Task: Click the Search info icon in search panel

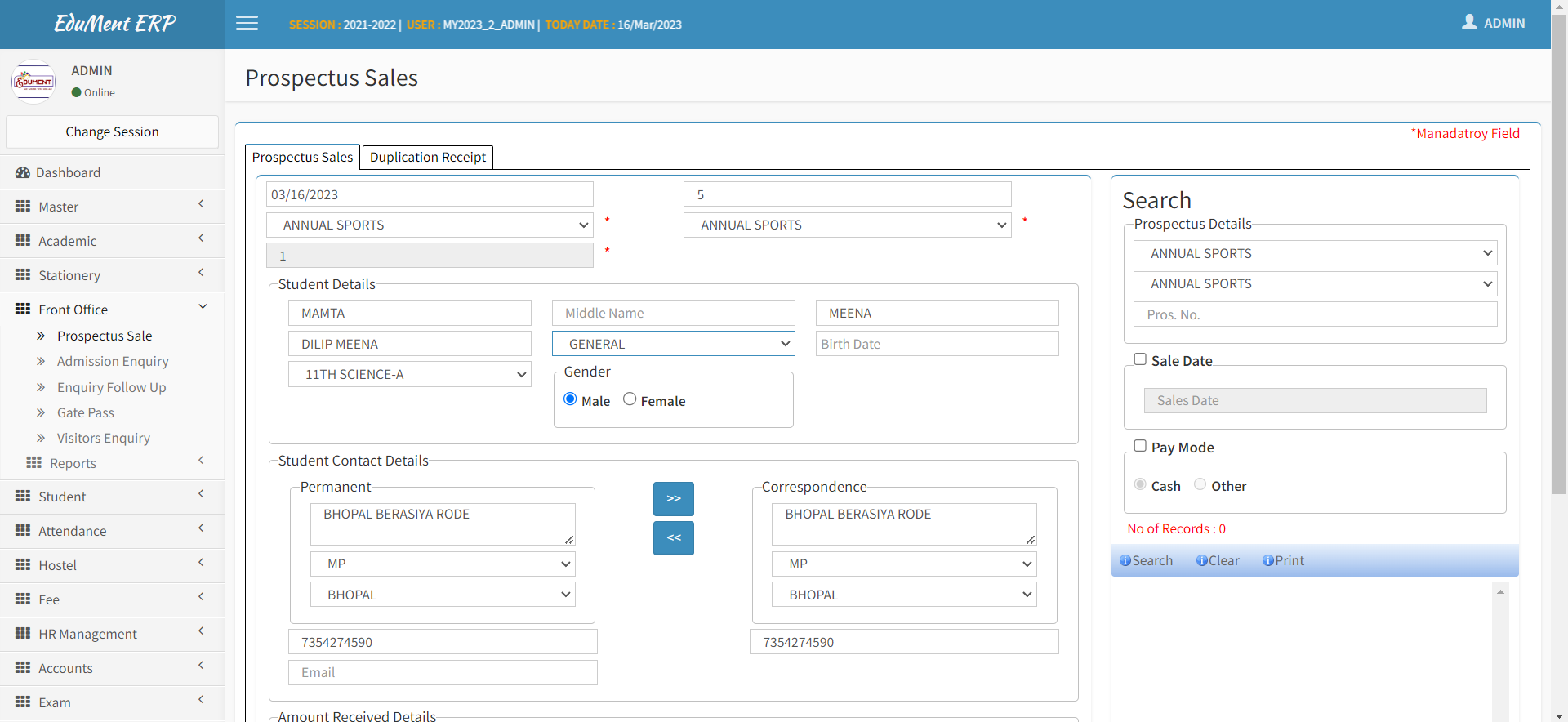Action: [x=1125, y=561]
